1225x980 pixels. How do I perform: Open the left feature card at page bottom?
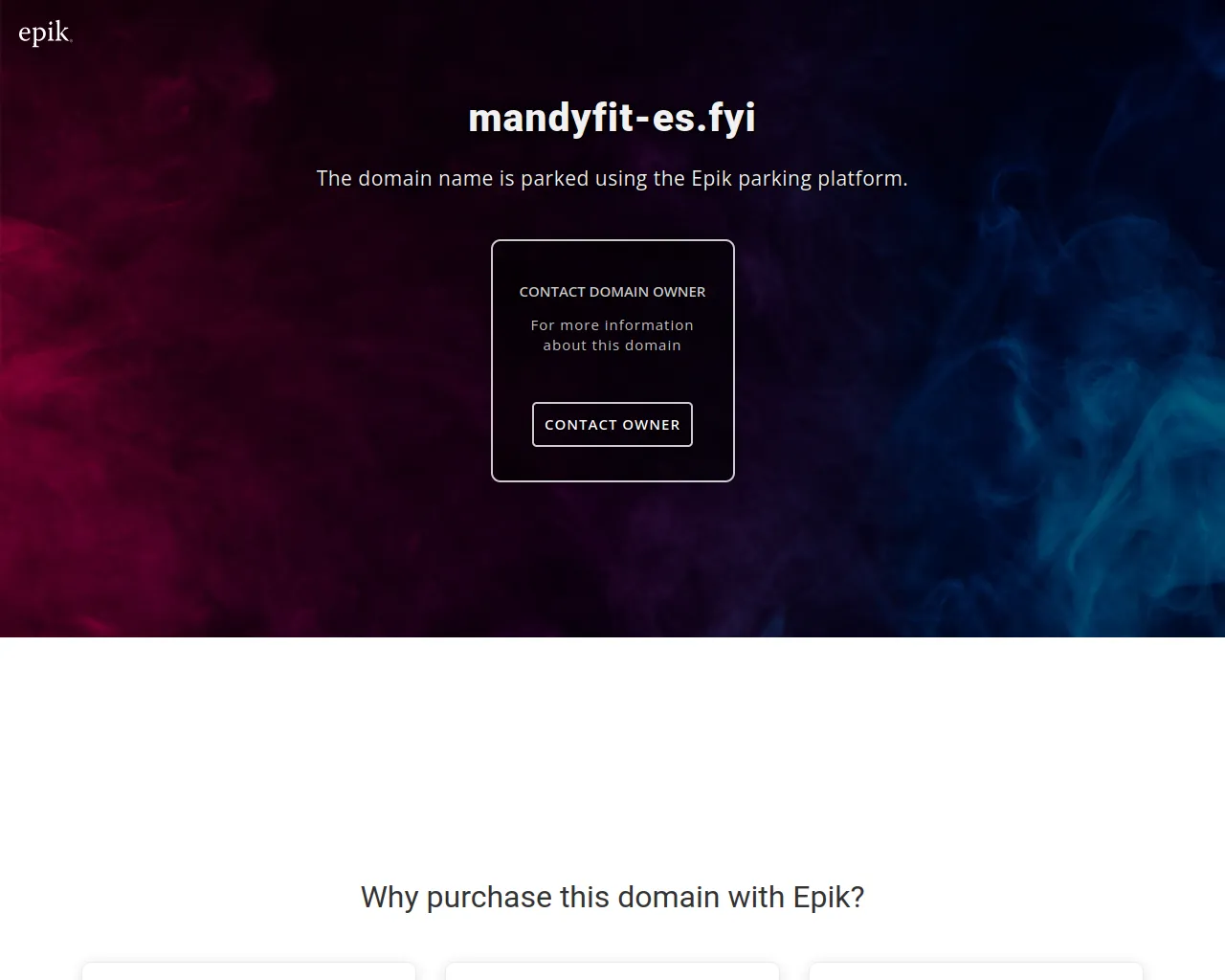click(249, 970)
